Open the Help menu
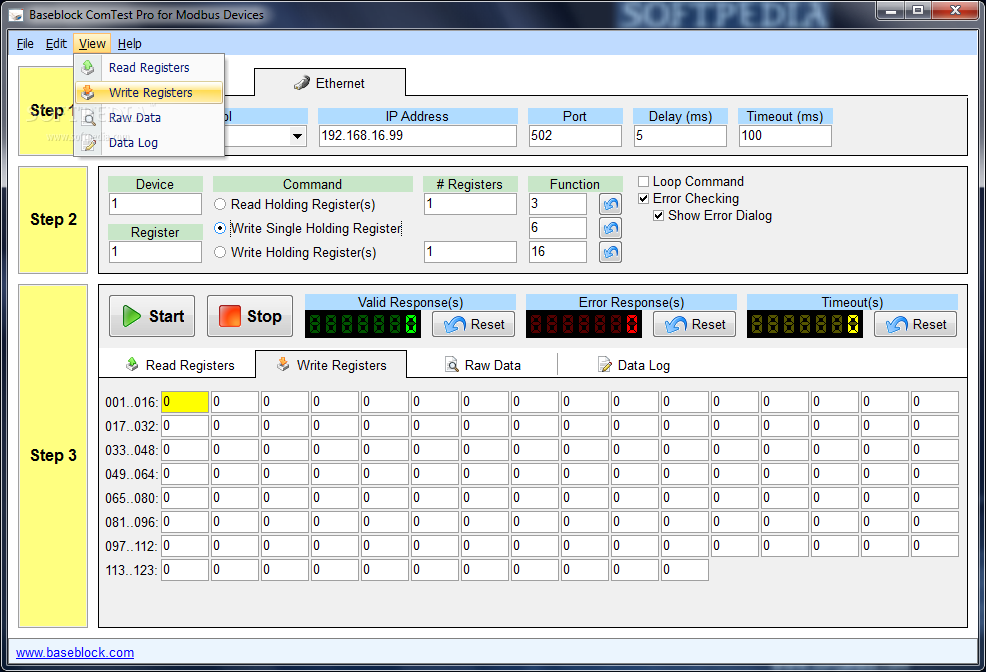Viewport: 986px width, 672px height. (x=130, y=43)
